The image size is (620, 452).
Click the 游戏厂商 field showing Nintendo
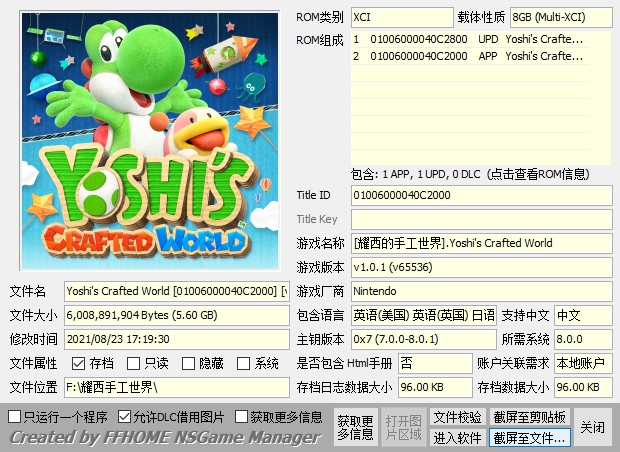pos(482,291)
